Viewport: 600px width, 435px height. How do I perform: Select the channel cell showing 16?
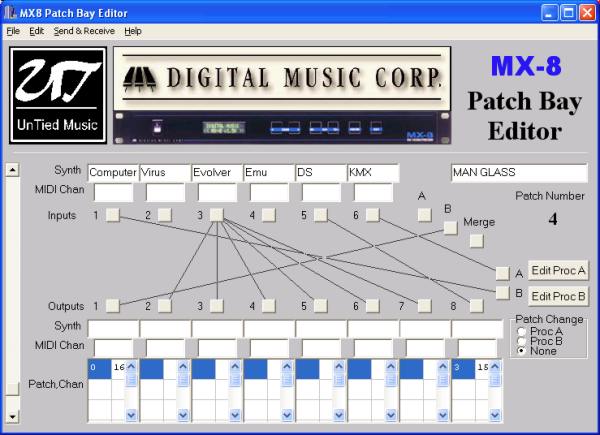click(x=119, y=369)
